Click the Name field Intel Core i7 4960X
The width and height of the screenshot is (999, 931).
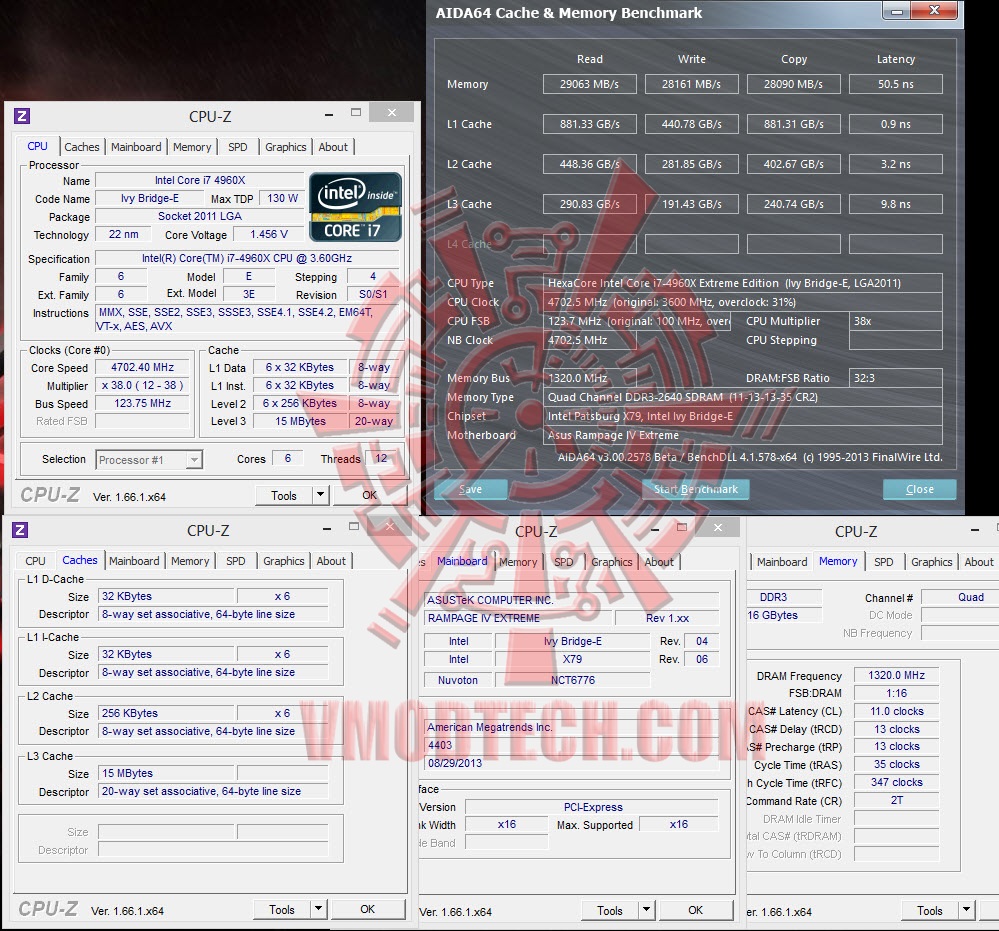coord(199,180)
